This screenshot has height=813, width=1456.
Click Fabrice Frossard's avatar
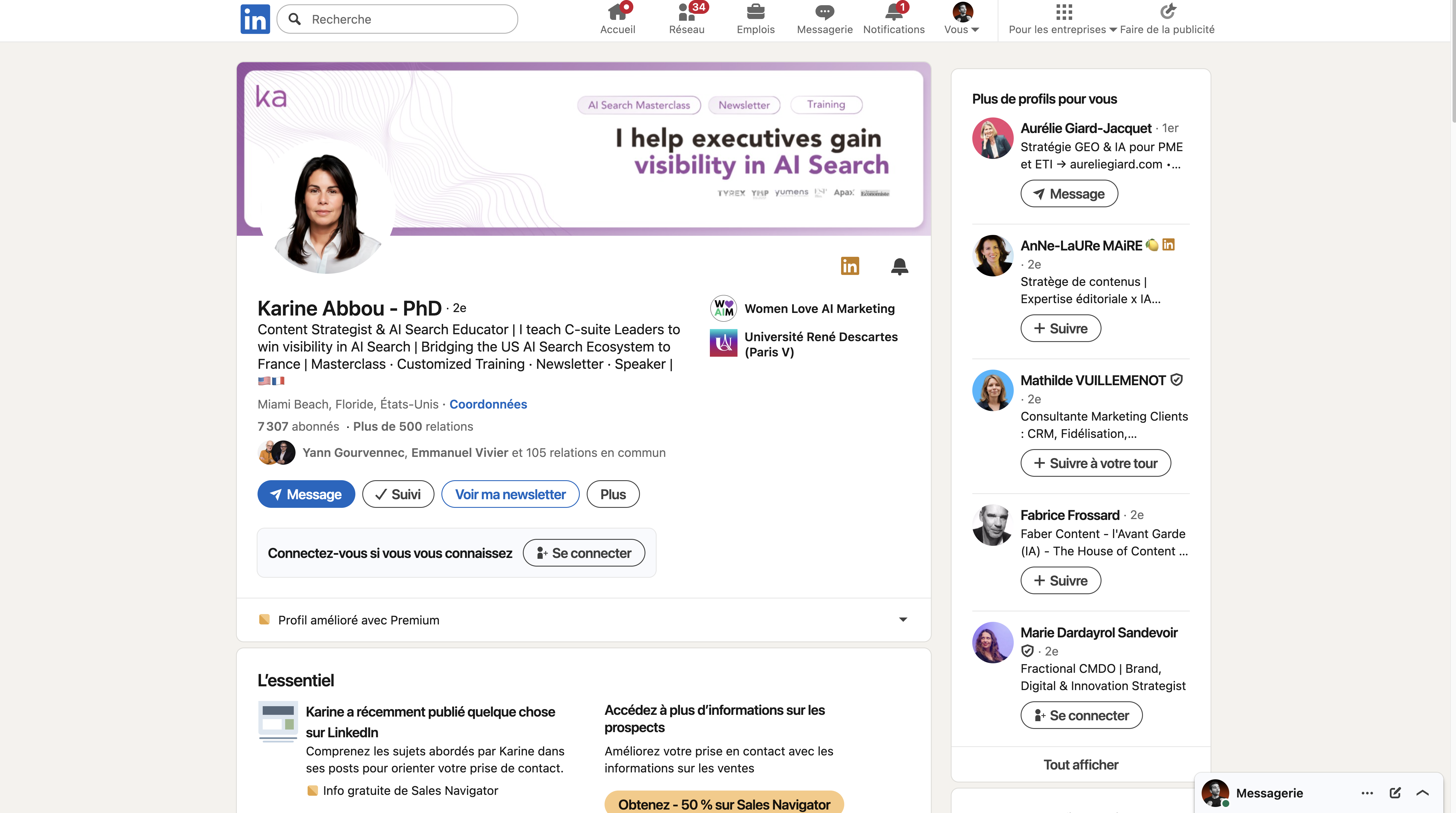[x=992, y=525]
